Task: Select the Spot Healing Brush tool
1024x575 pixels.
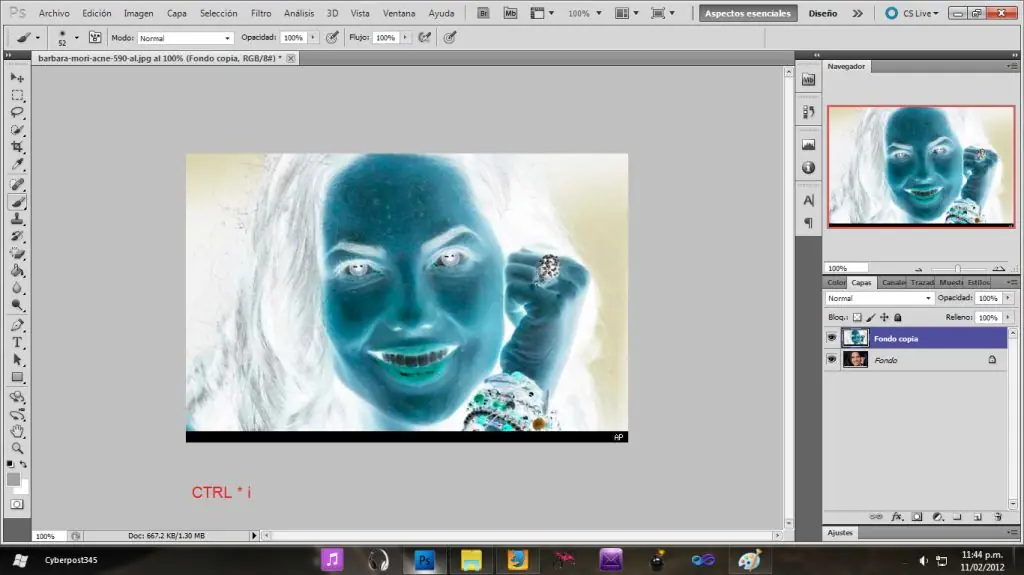Action: (17, 185)
